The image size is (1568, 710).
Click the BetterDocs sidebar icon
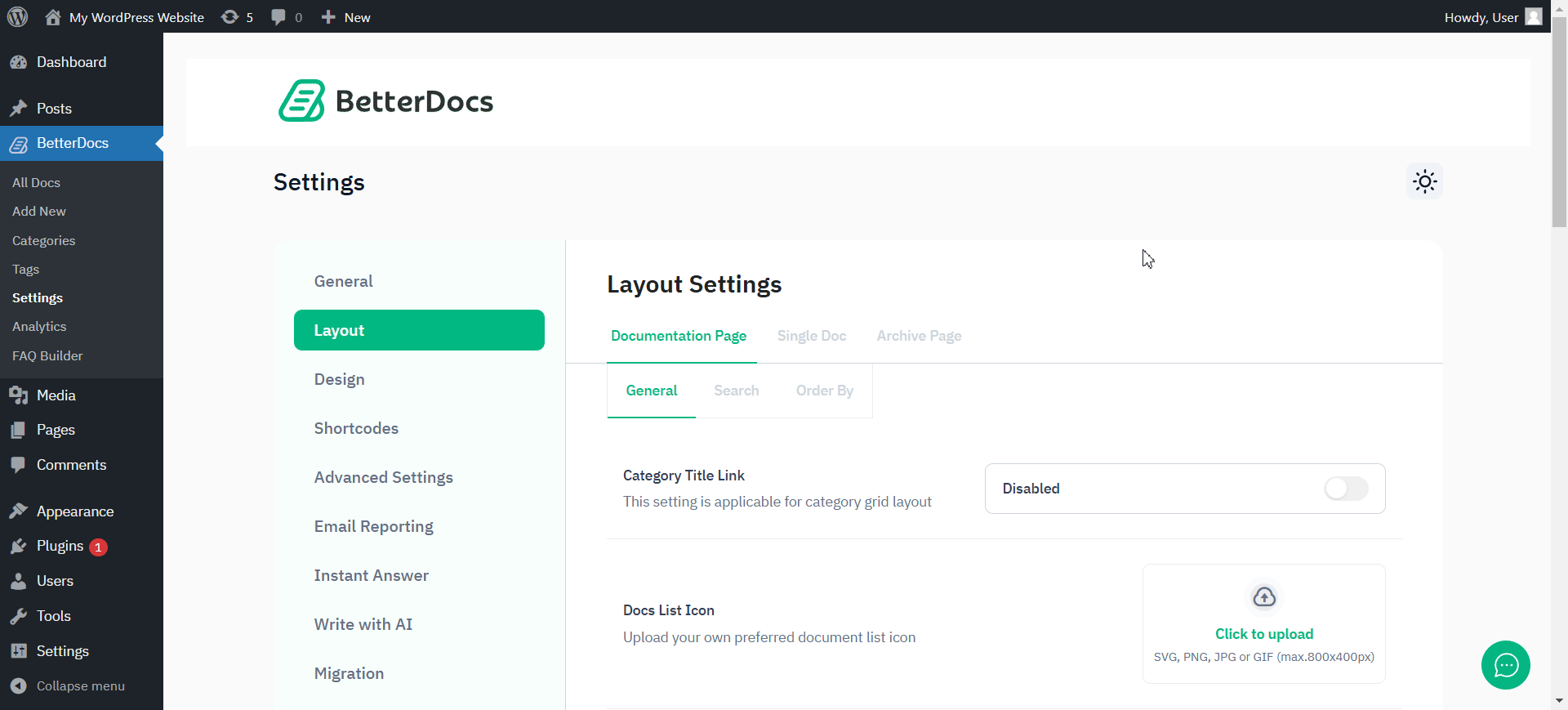[x=19, y=144]
